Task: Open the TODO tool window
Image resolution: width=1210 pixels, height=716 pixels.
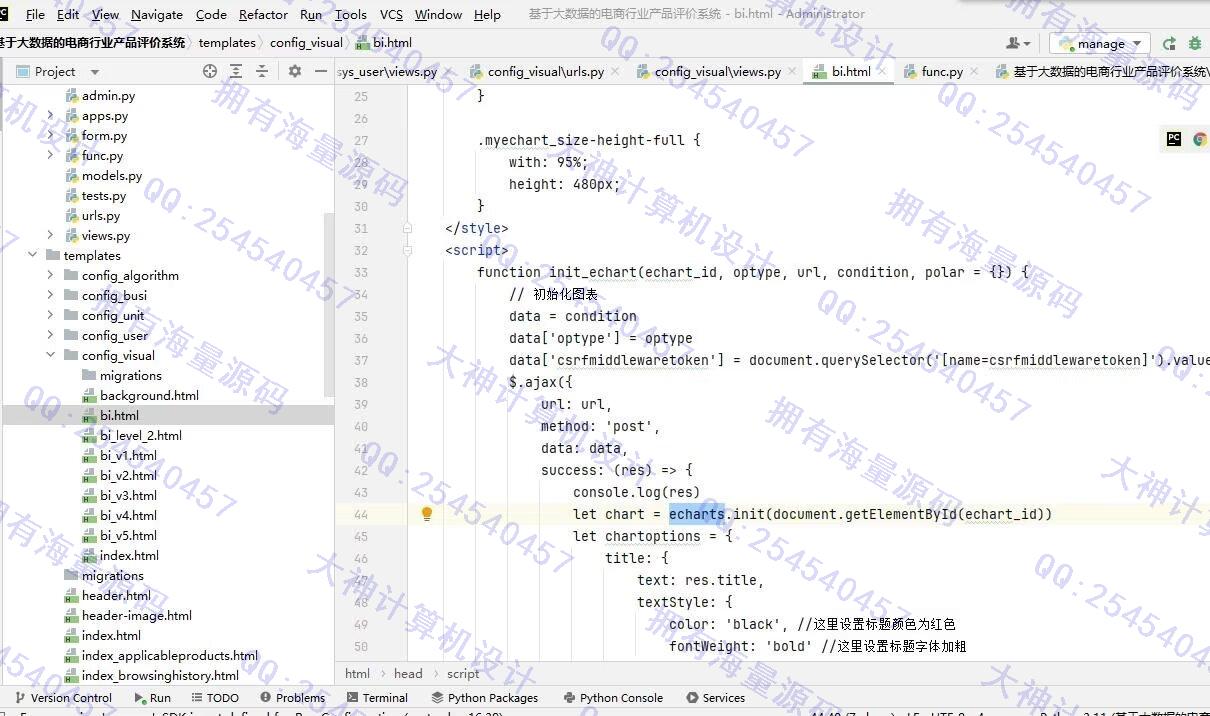Action: click(214, 698)
